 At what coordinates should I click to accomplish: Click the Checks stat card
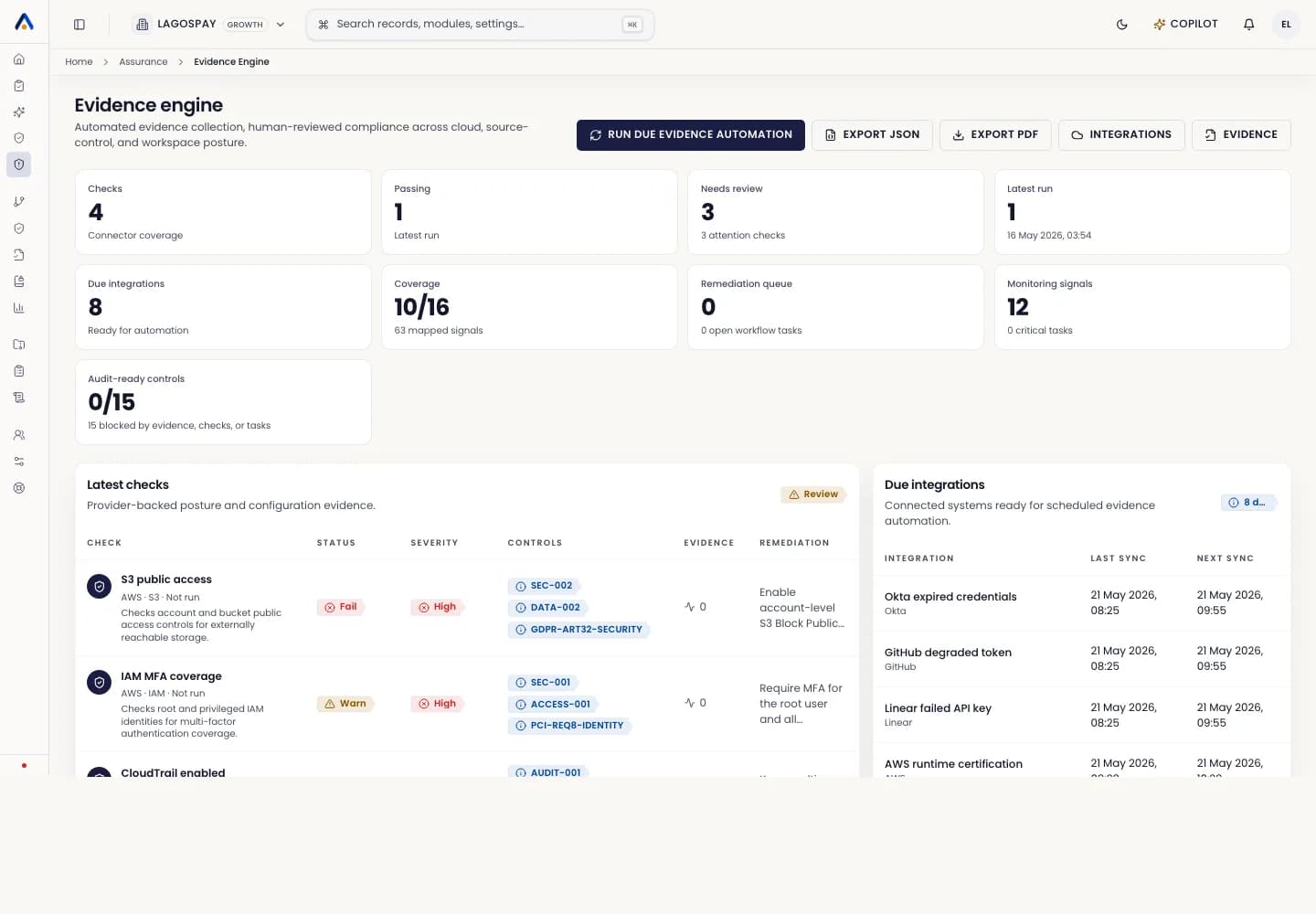223,212
